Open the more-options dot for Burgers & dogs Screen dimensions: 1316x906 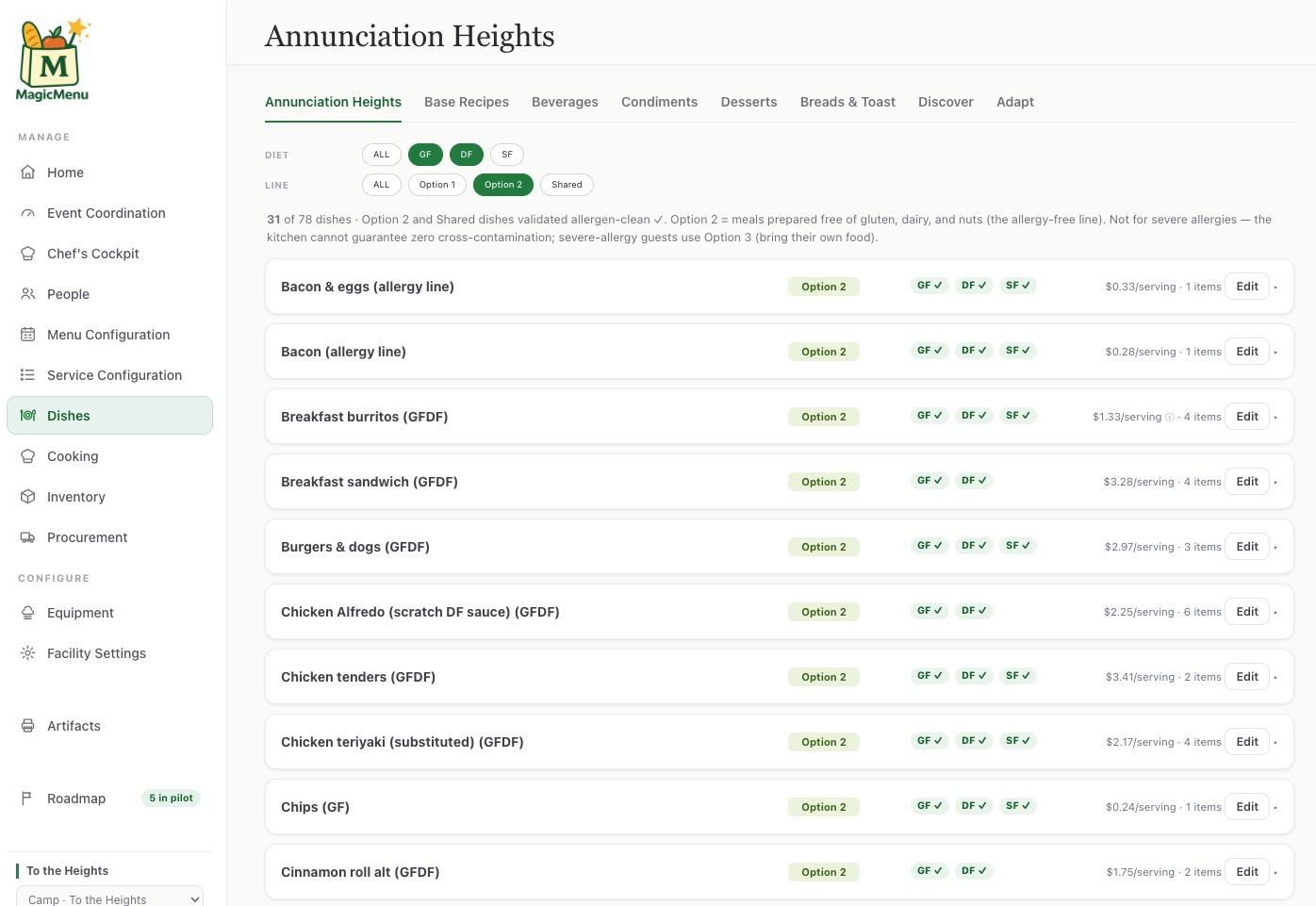coord(1276,547)
